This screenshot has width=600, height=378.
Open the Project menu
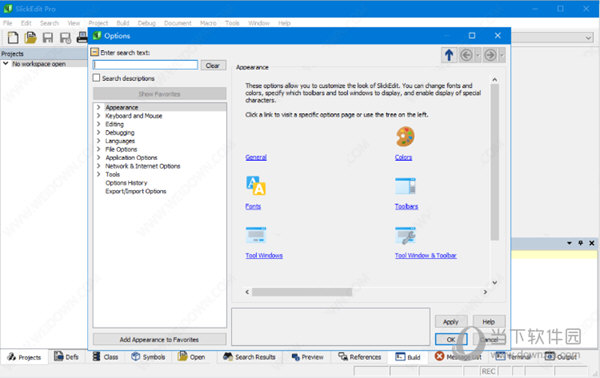98,23
